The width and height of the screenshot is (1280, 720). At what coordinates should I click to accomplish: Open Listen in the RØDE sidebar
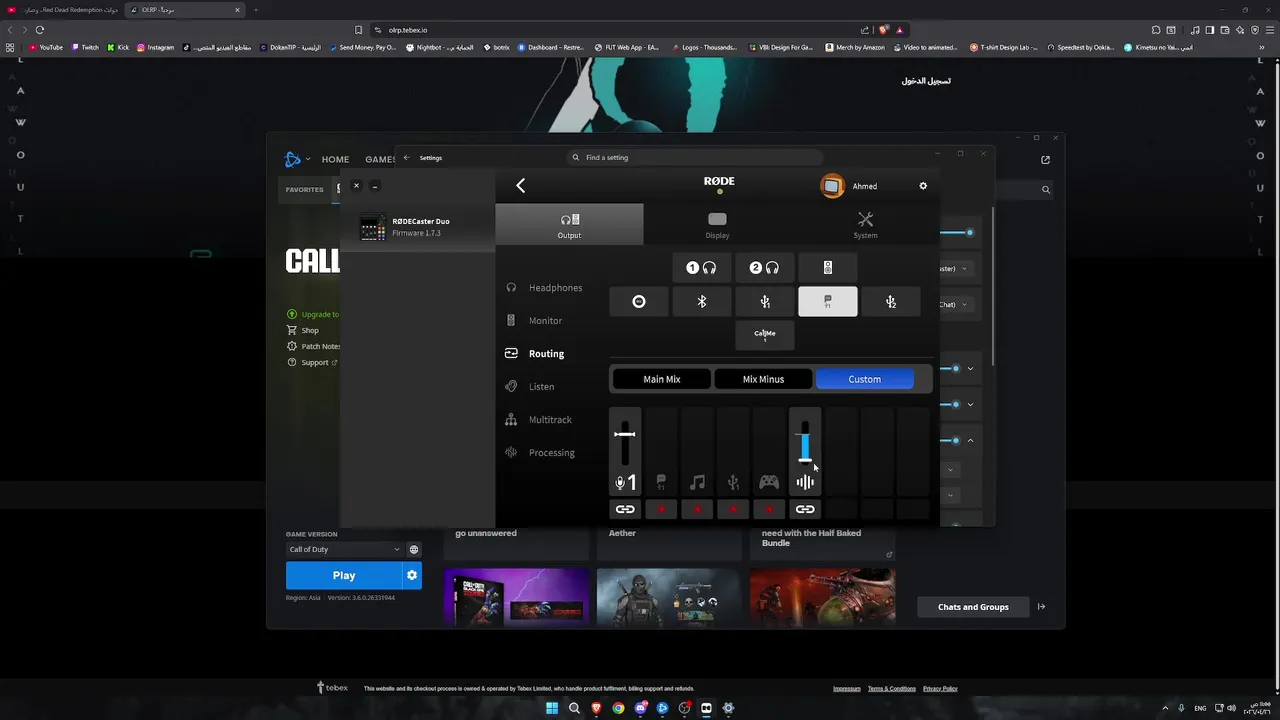[530, 387]
